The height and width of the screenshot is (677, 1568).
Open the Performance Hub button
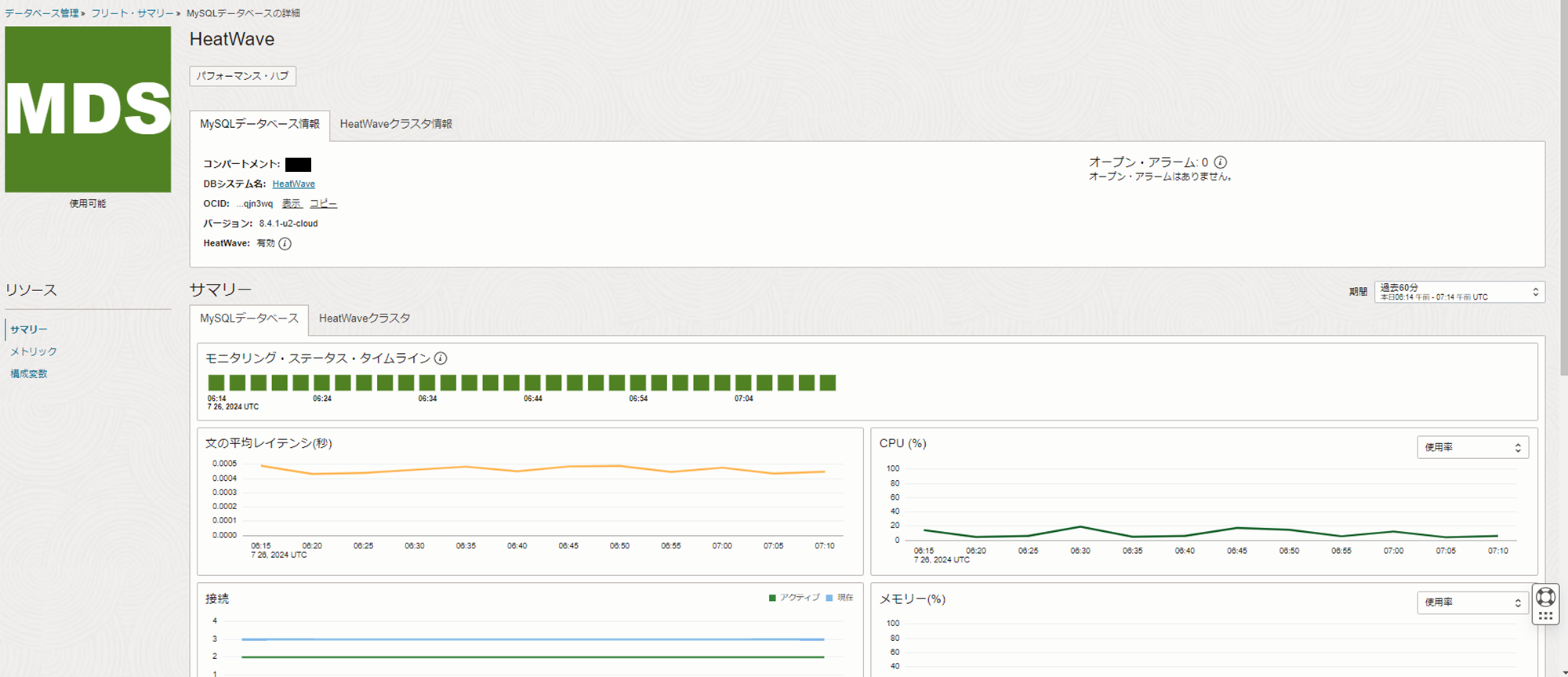(243, 76)
